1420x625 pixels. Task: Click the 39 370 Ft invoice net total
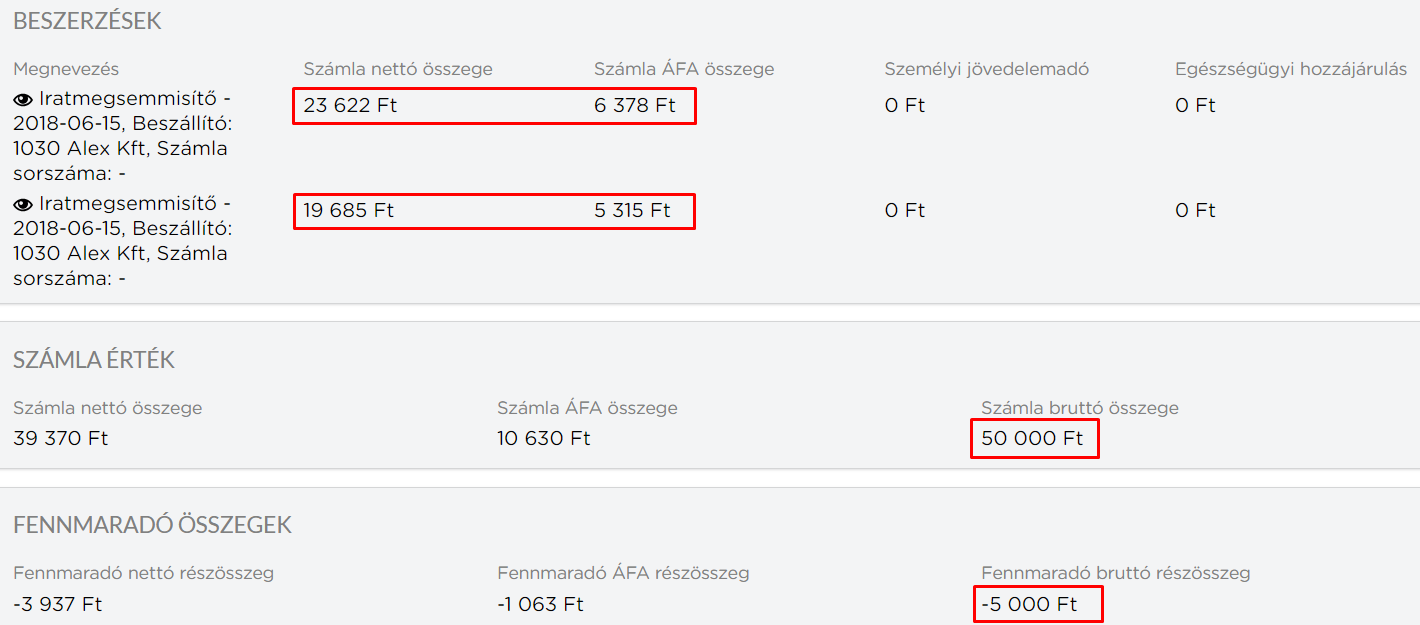61,438
